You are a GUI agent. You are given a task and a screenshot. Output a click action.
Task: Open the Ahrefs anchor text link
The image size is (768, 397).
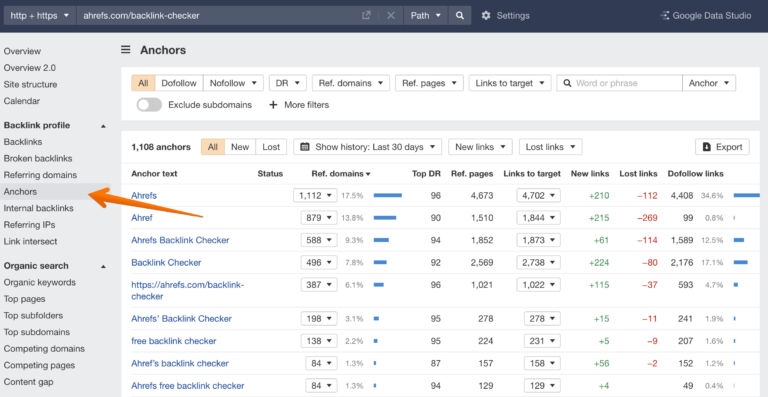[144, 195]
